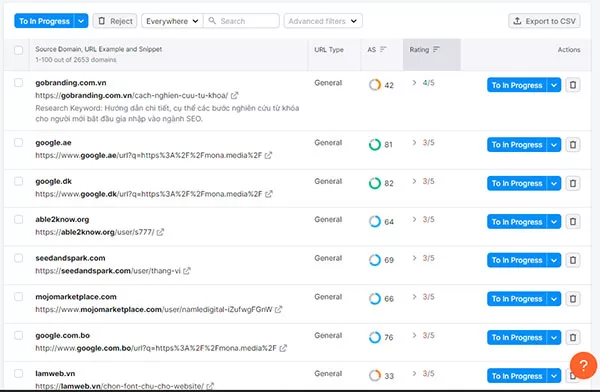The image size is (600, 392).
Task: Click the 3/5 rating for able2know.org
Action: [428, 219]
